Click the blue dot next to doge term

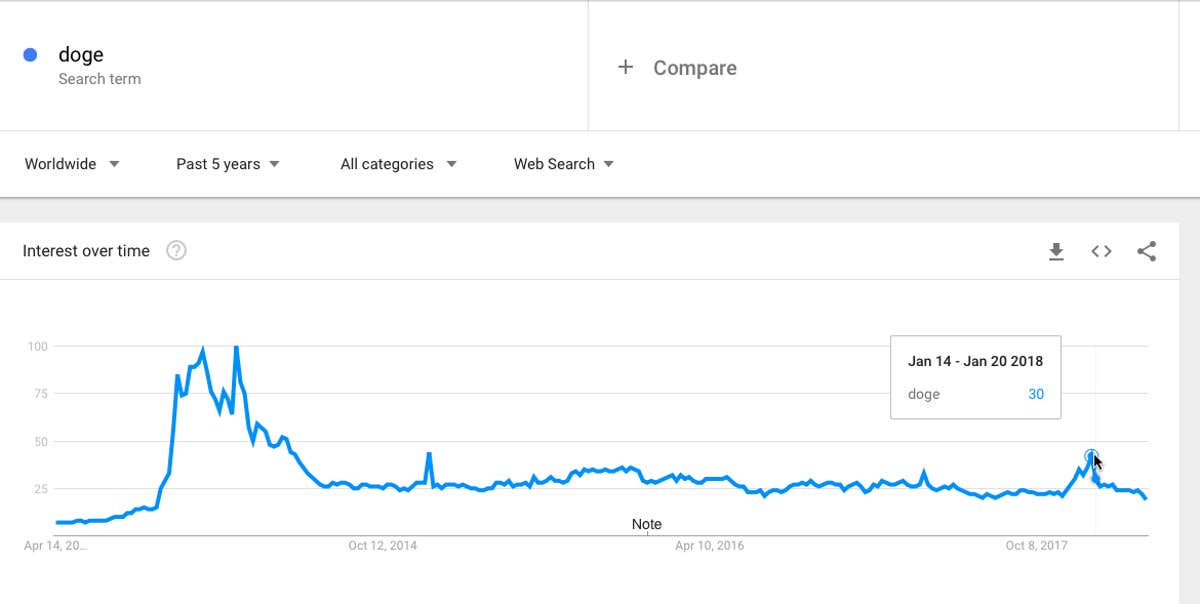[28, 52]
